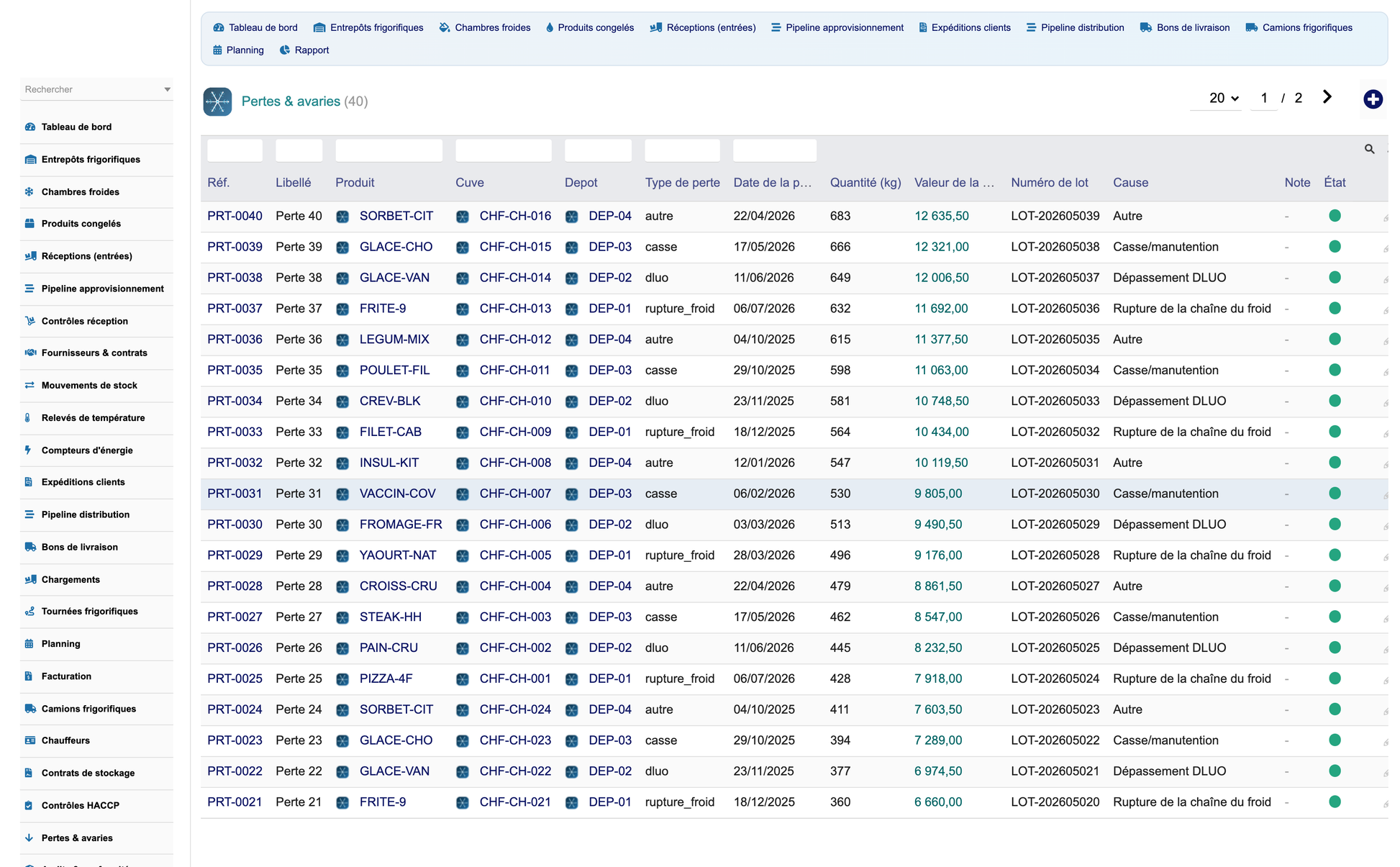Click green status dot of PRT-0031

[x=1335, y=493]
